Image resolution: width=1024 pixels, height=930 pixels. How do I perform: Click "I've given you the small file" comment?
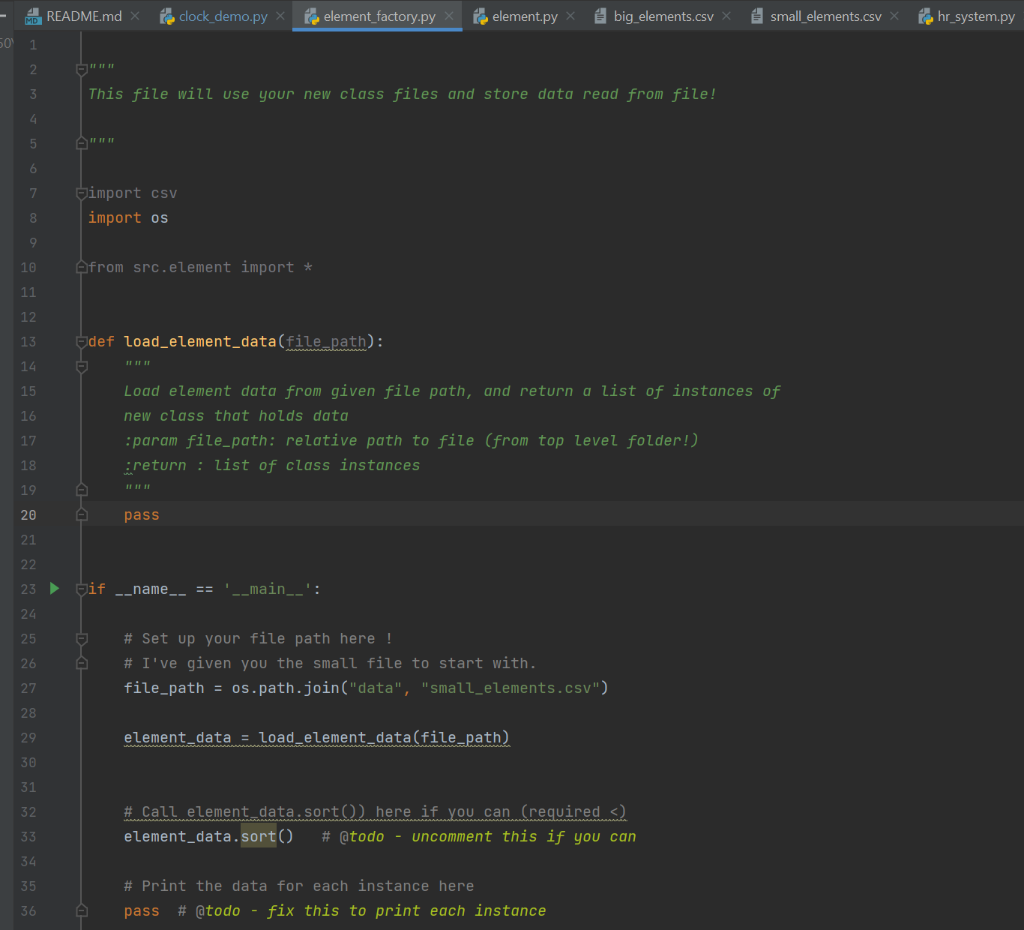pyautogui.click(x=330, y=664)
